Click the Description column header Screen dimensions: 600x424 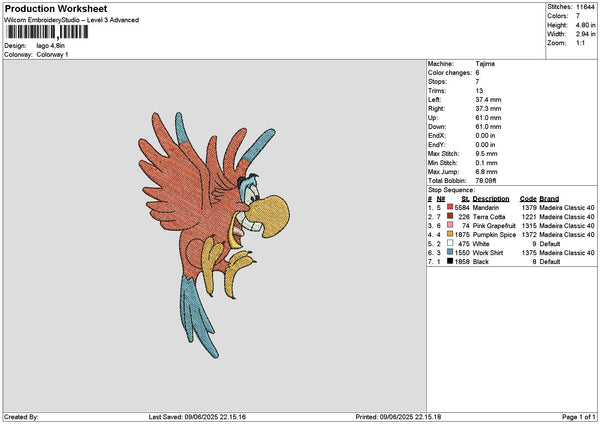point(493,198)
